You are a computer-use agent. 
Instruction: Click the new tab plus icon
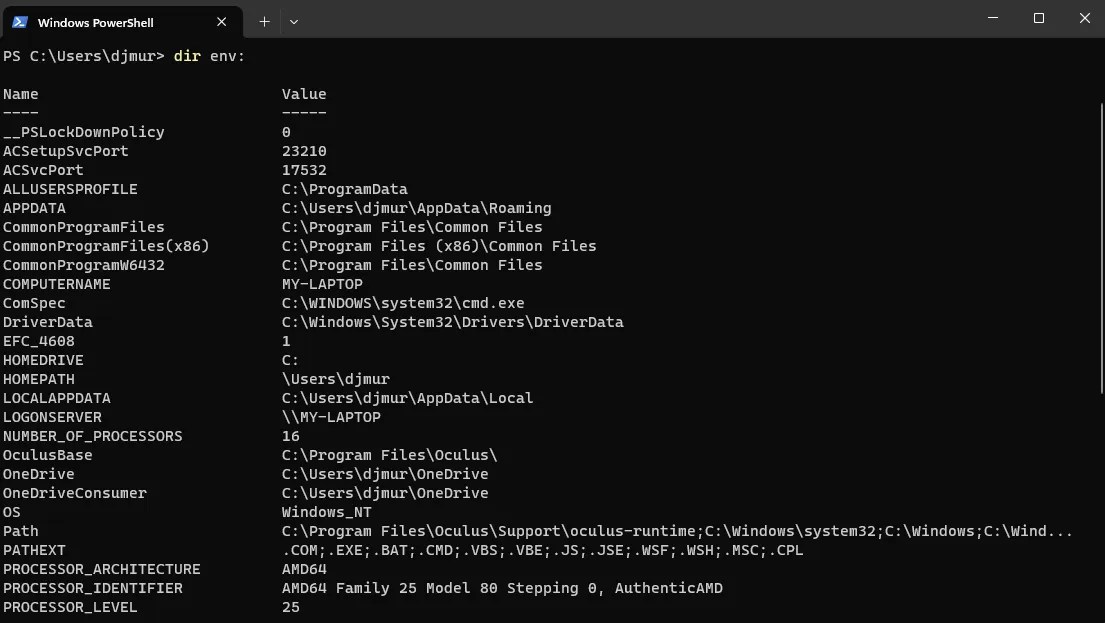[x=264, y=21]
